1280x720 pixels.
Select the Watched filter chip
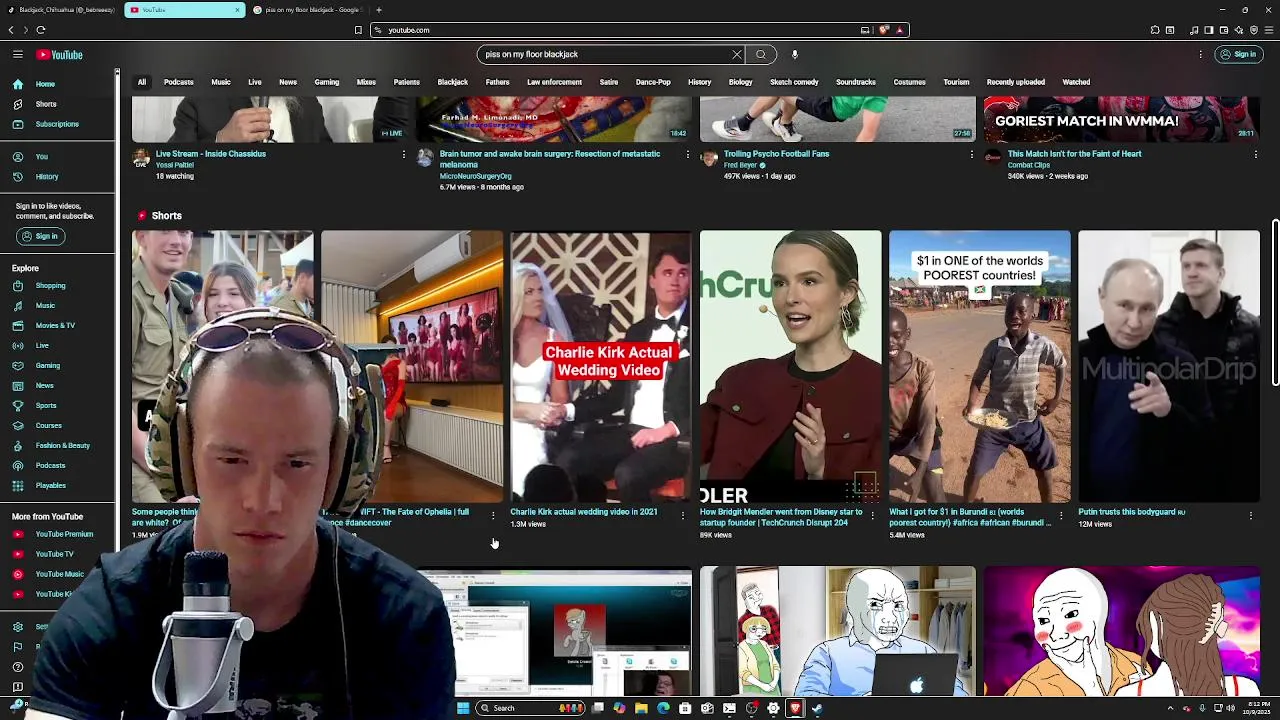(x=1076, y=82)
